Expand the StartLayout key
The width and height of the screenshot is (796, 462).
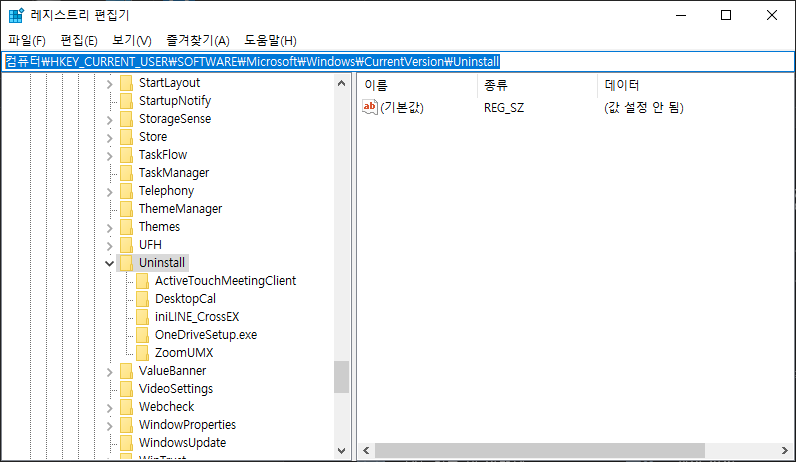pyautogui.click(x=110, y=83)
